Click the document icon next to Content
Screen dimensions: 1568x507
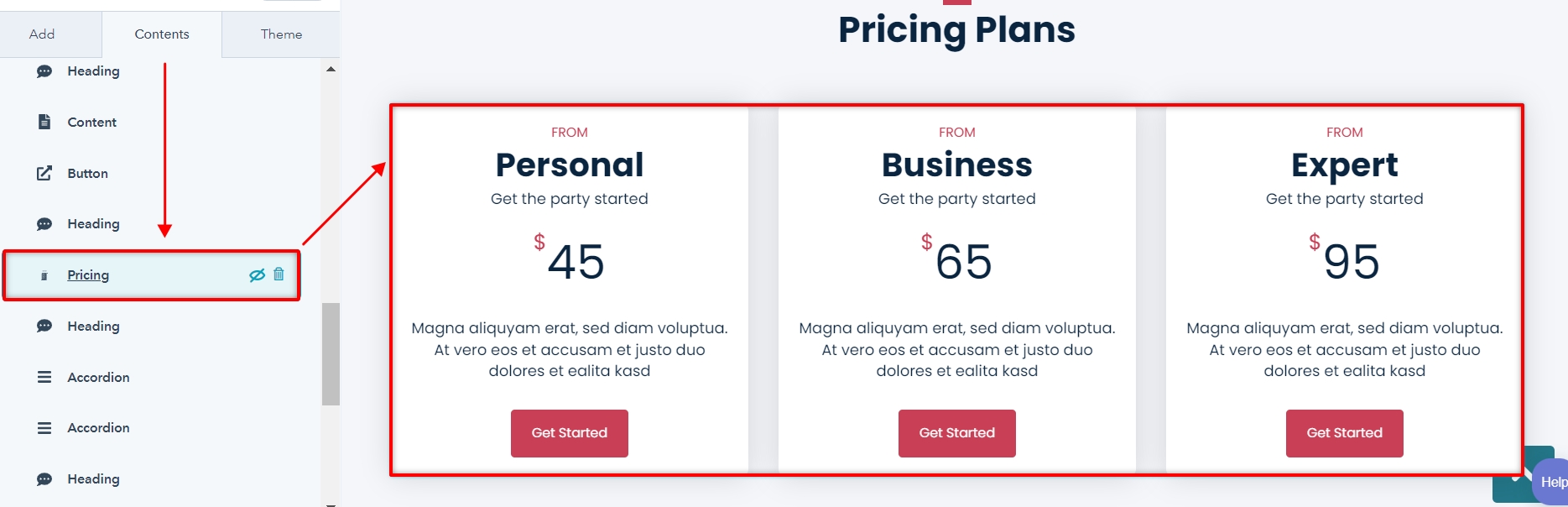[44, 122]
